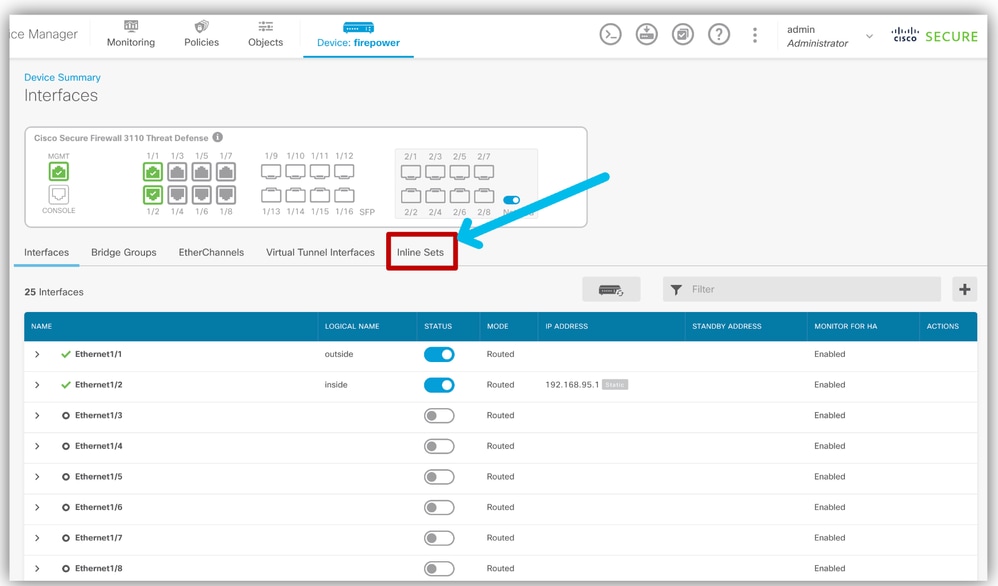Click the Filter input field

pyautogui.click(x=802, y=290)
